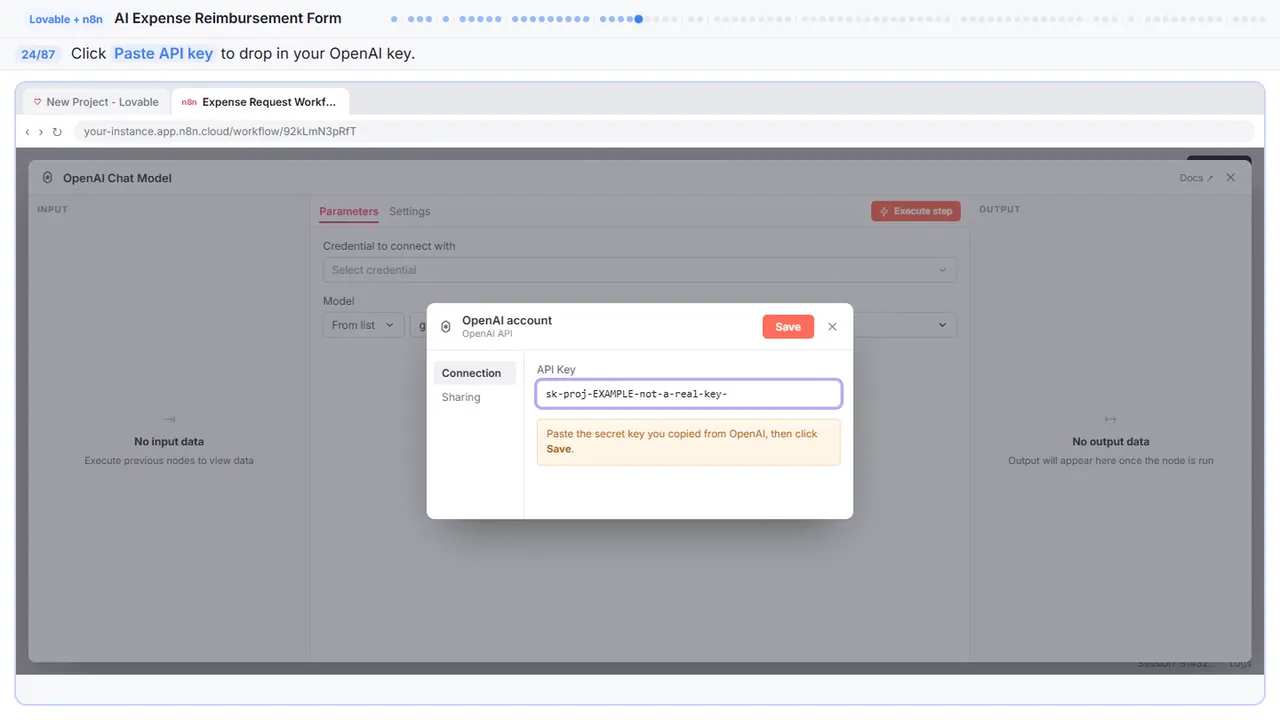Open the From list model dropdown
This screenshot has width=1280, height=720.
point(363,325)
